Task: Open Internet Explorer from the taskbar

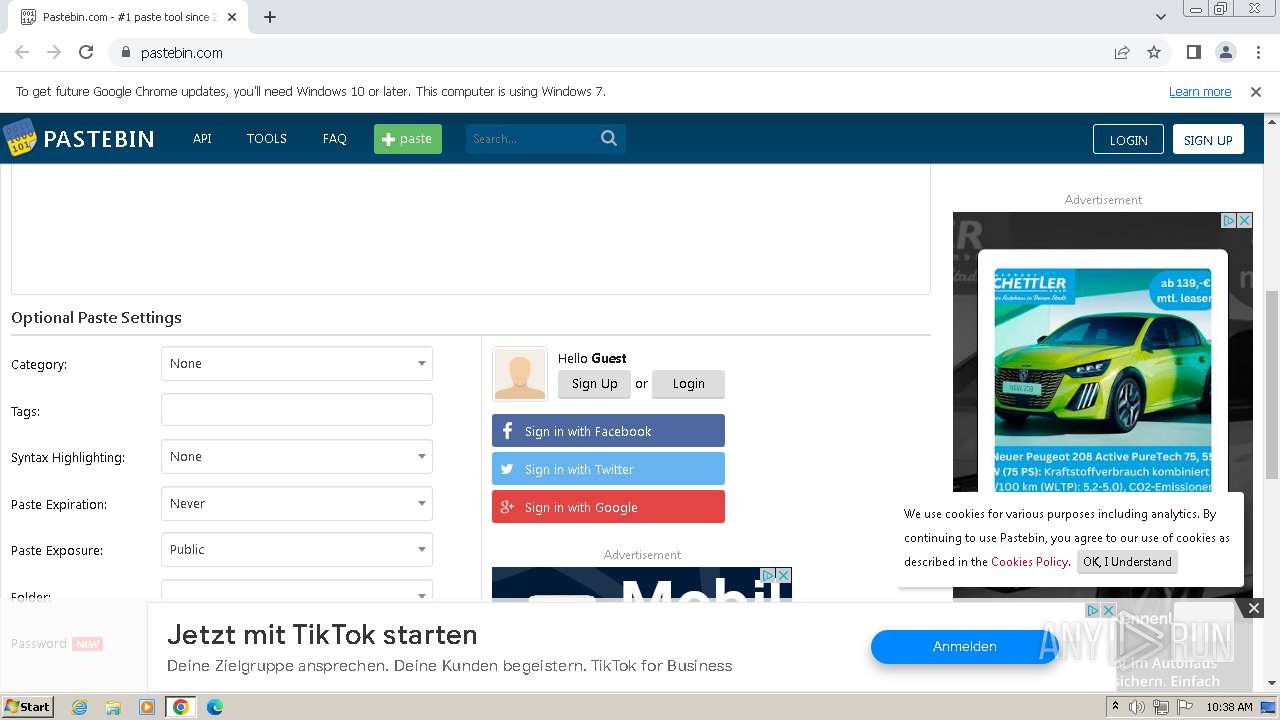Action: pyautogui.click(x=79, y=706)
